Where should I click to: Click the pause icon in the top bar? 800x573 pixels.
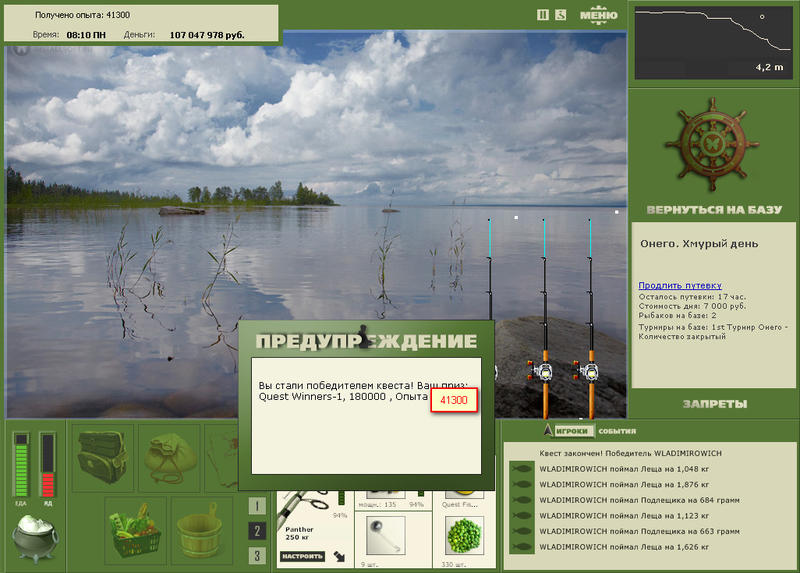[x=543, y=15]
